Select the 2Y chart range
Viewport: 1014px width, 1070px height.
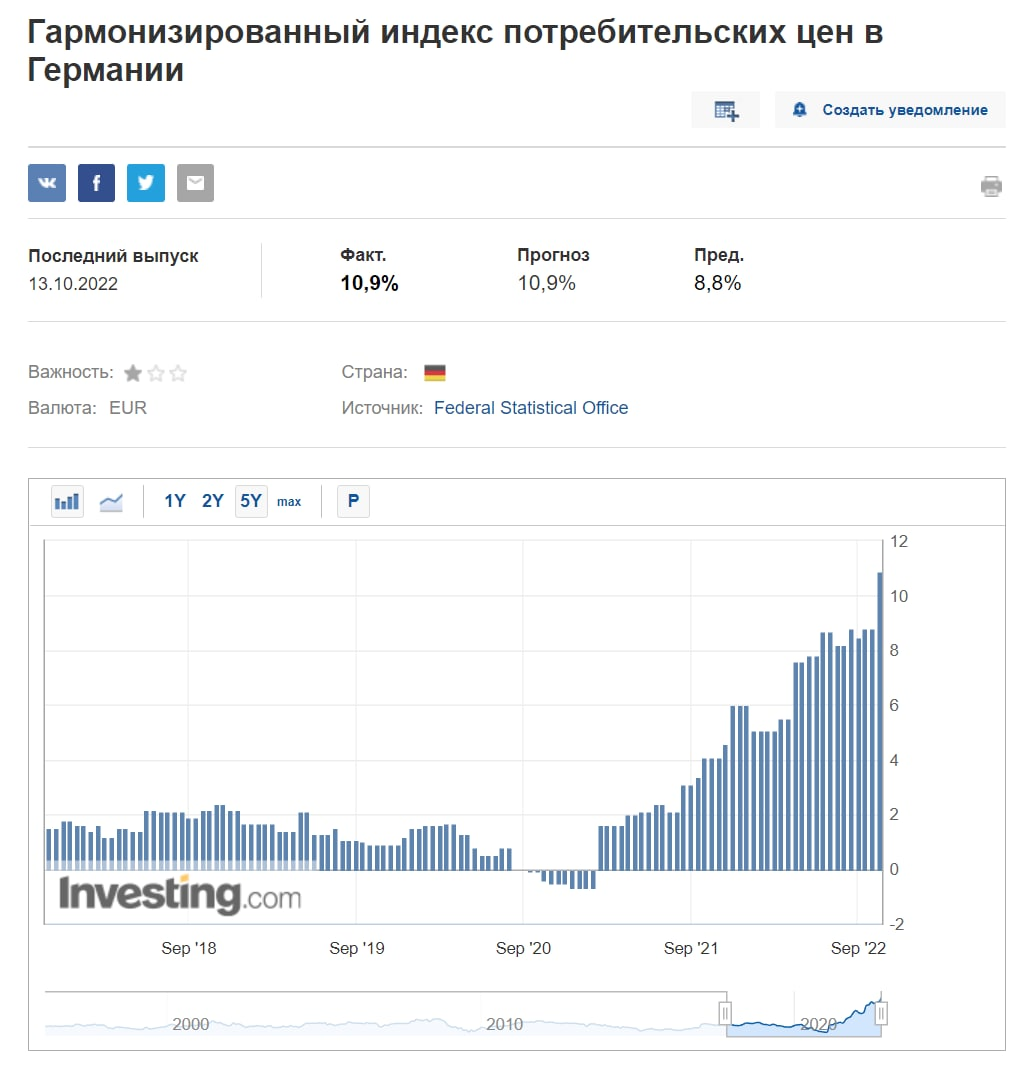(x=213, y=501)
